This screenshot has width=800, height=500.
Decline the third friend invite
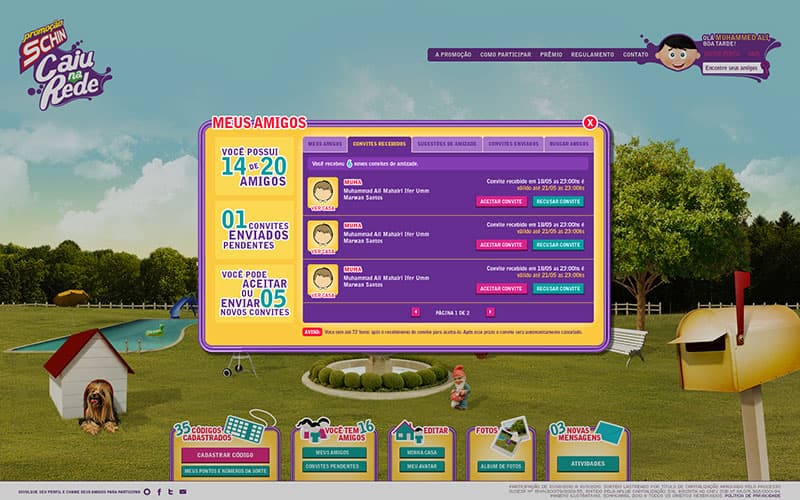pos(557,288)
